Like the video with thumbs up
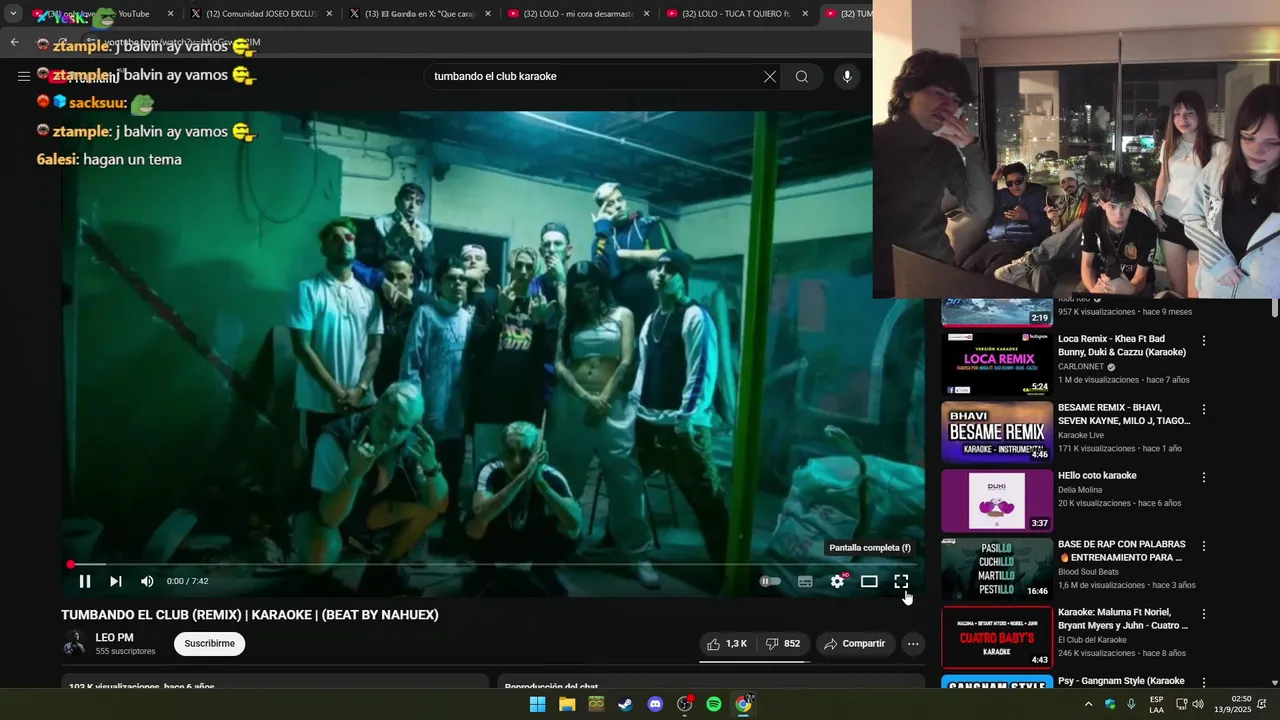The height and width of the screenshot is (720, 1280). coord(727,644)
